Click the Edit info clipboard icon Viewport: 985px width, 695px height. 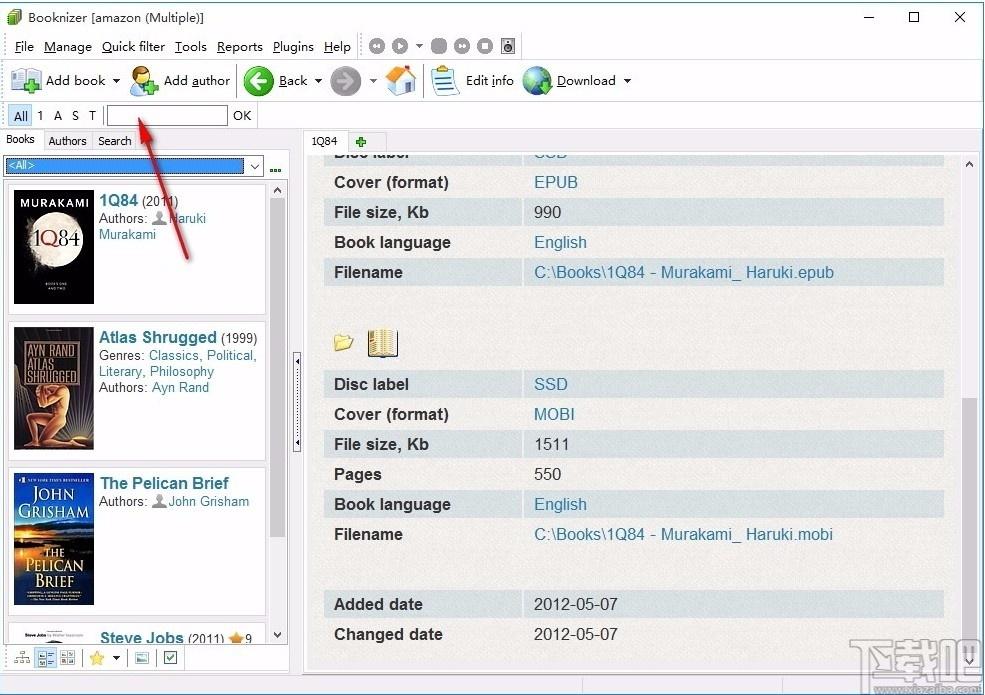click(x=445, y=81)
